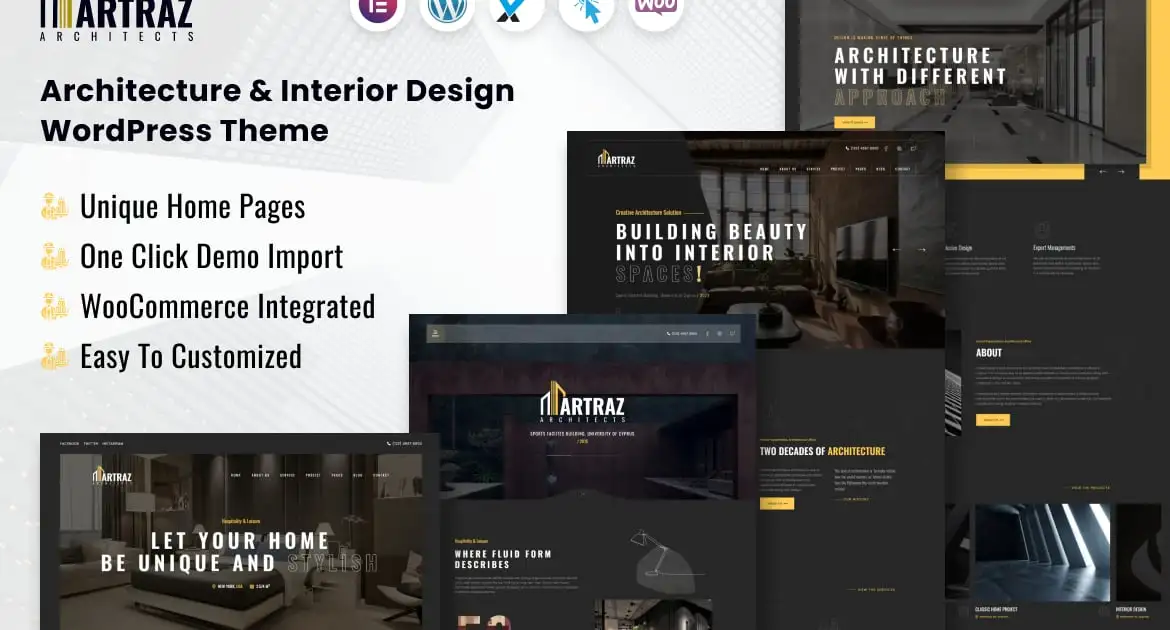1170x630 pixels.
Task: Click the previous slide arrow in Building Beauty mockup
Action: point(896,250)
